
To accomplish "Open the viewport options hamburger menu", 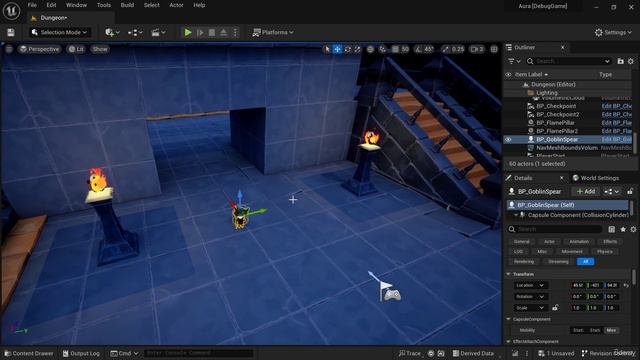I will (9, 49).
